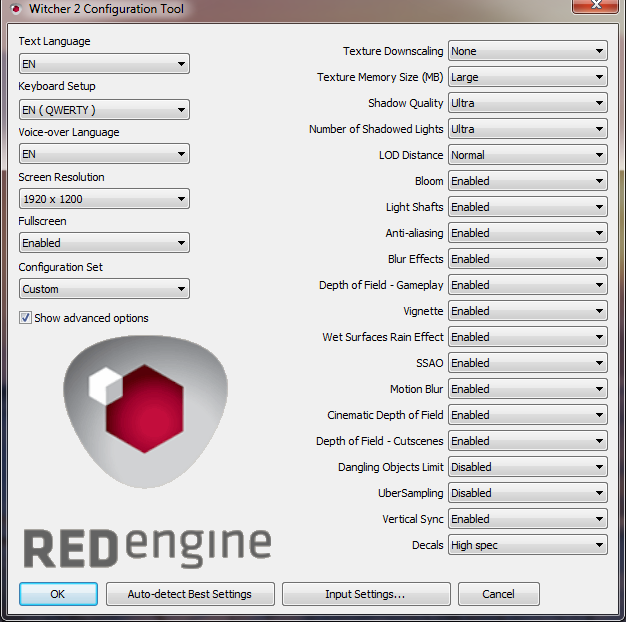Open the Text Language dropdown

tap(104, 64)
